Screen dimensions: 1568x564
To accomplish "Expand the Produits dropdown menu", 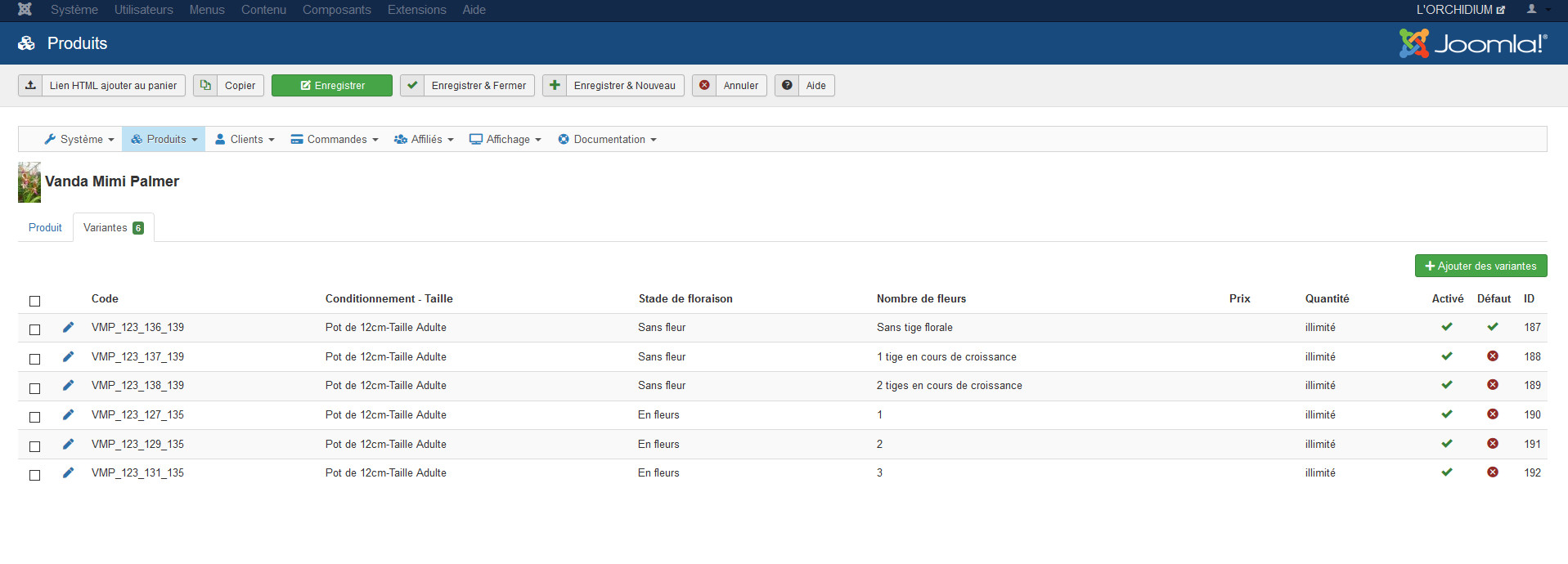I will coord(164,139).
